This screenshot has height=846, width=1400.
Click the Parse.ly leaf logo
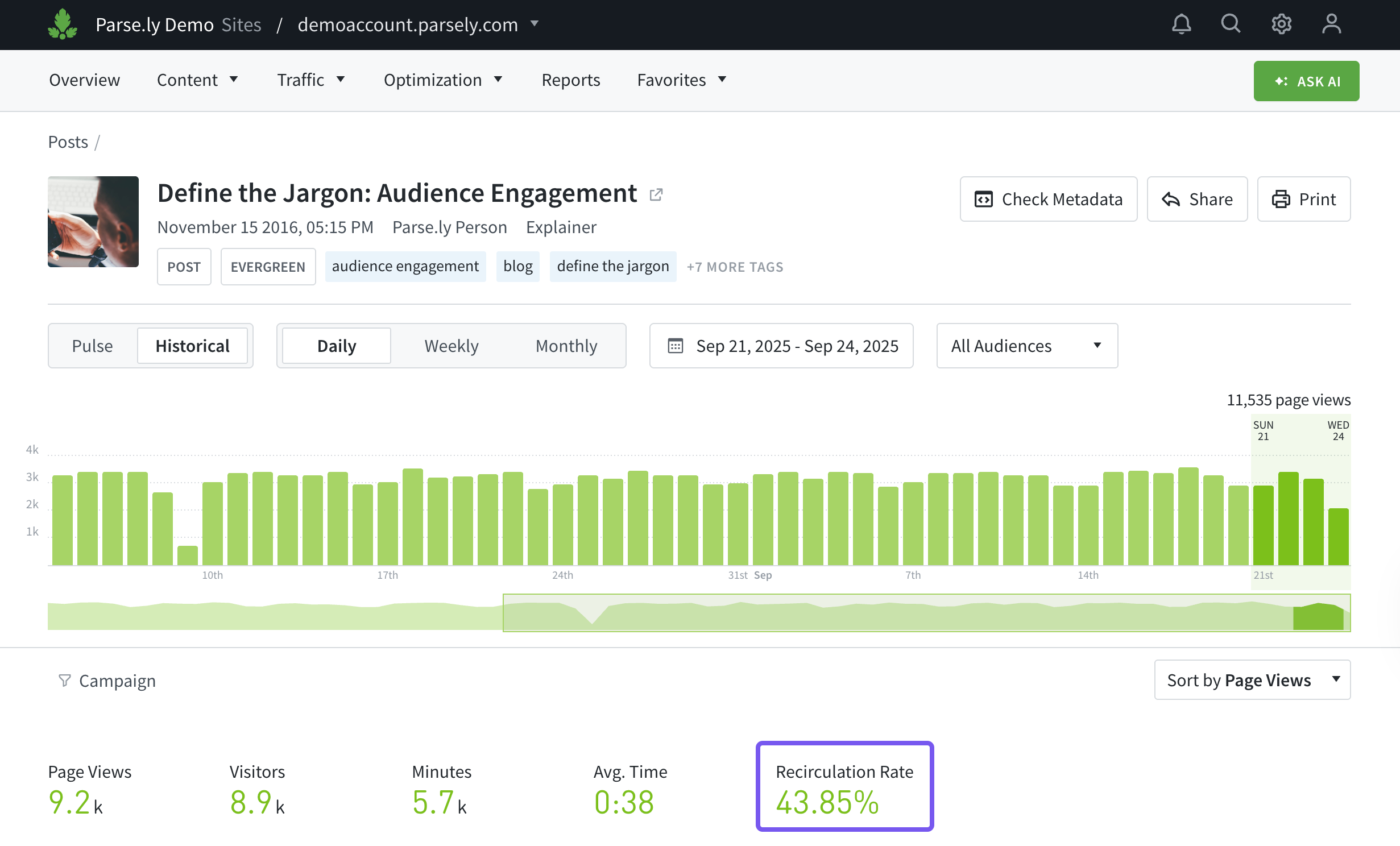point(63,24)
